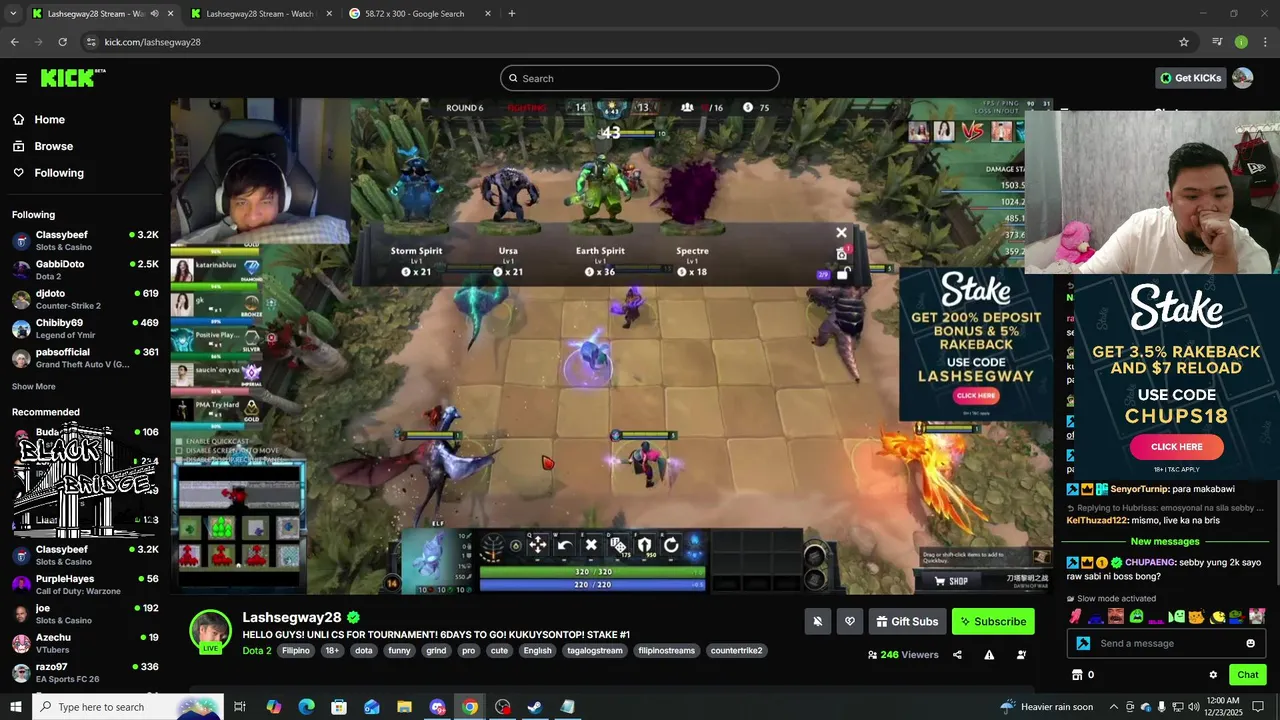Select the 18+ tag

[333, 650]
